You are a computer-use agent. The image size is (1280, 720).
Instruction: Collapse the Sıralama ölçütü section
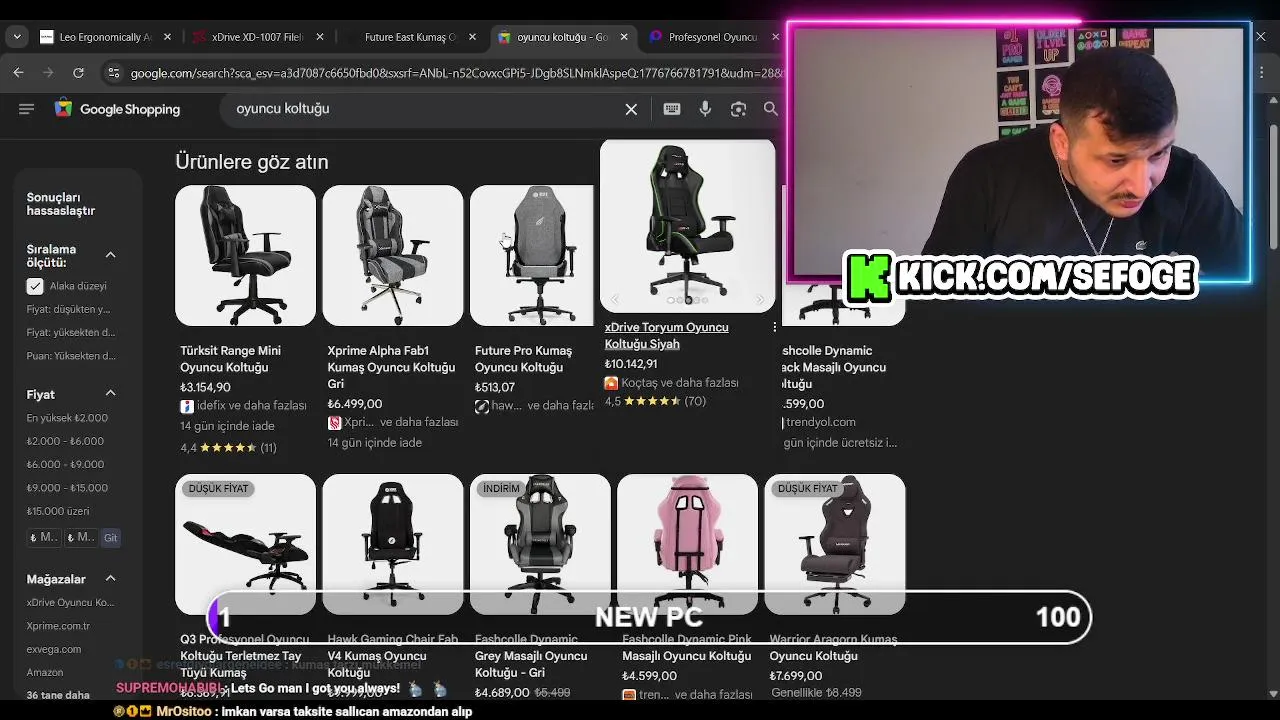tap(110, 255)
